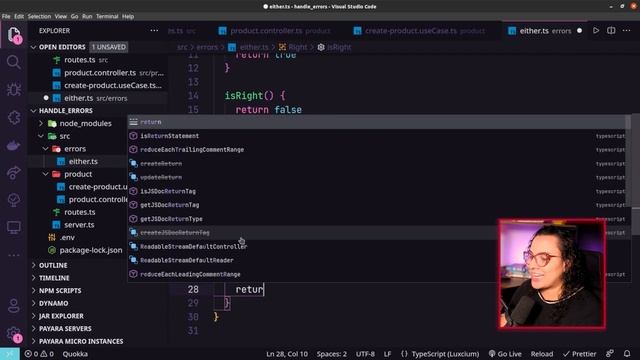Run the file with the play icon

coord(596,31)
